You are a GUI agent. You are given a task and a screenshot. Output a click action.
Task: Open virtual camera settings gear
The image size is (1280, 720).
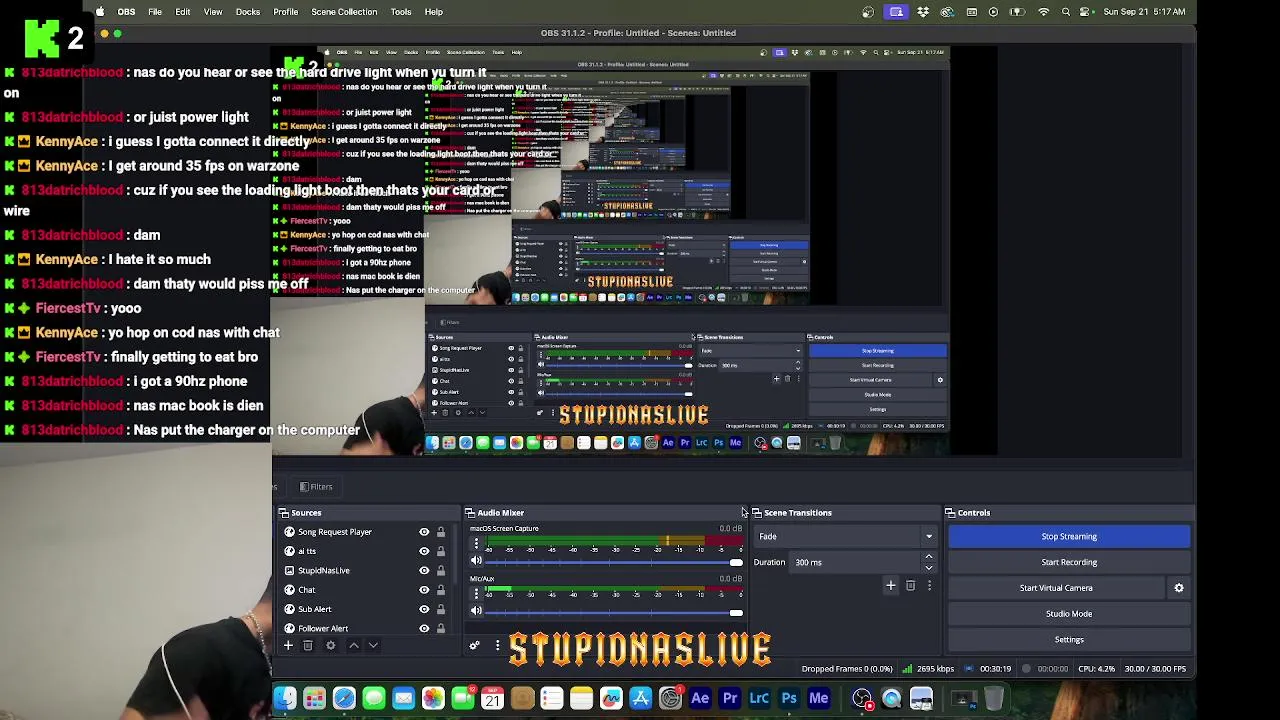(1179, 588)
